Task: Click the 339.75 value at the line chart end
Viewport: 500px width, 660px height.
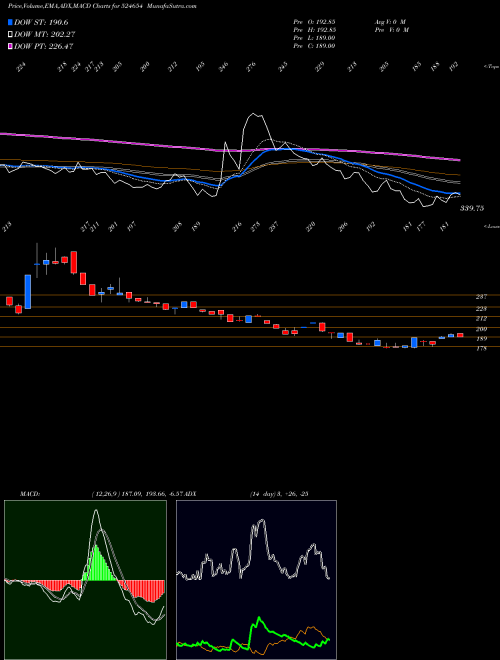Action: (x=472, y=208)
